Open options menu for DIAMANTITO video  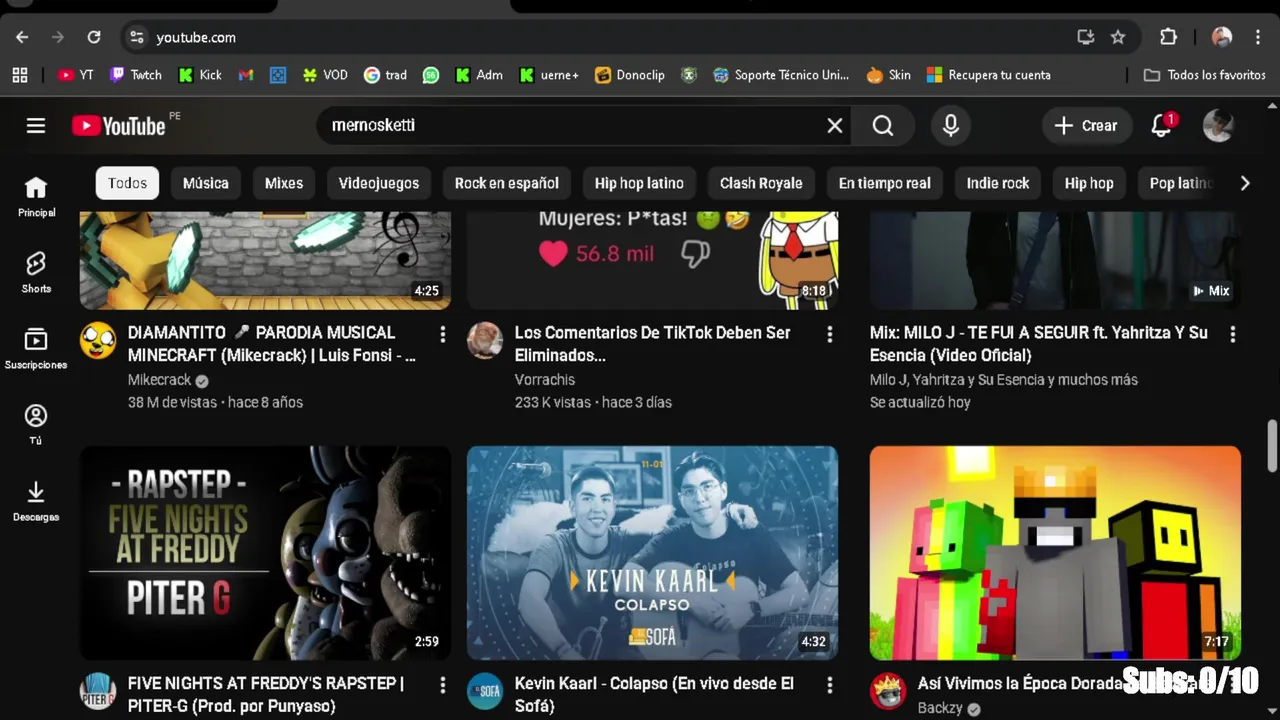click(x=442, y=334)
